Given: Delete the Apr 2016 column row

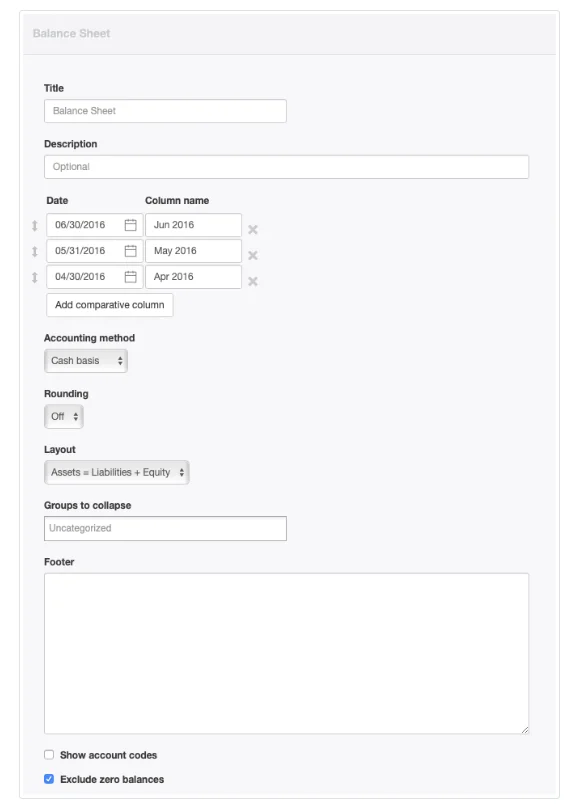Looking at the screenshot, I should (x=253, y=281).
